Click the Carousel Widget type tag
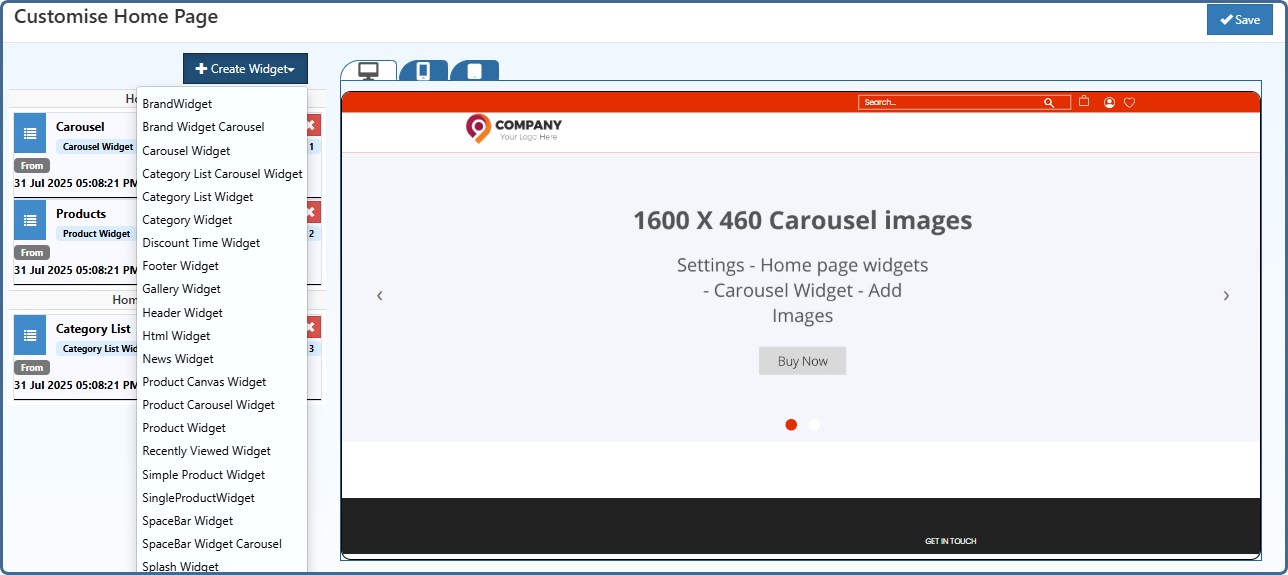This screenshot has height=575, width=1288. pos(97,147)
